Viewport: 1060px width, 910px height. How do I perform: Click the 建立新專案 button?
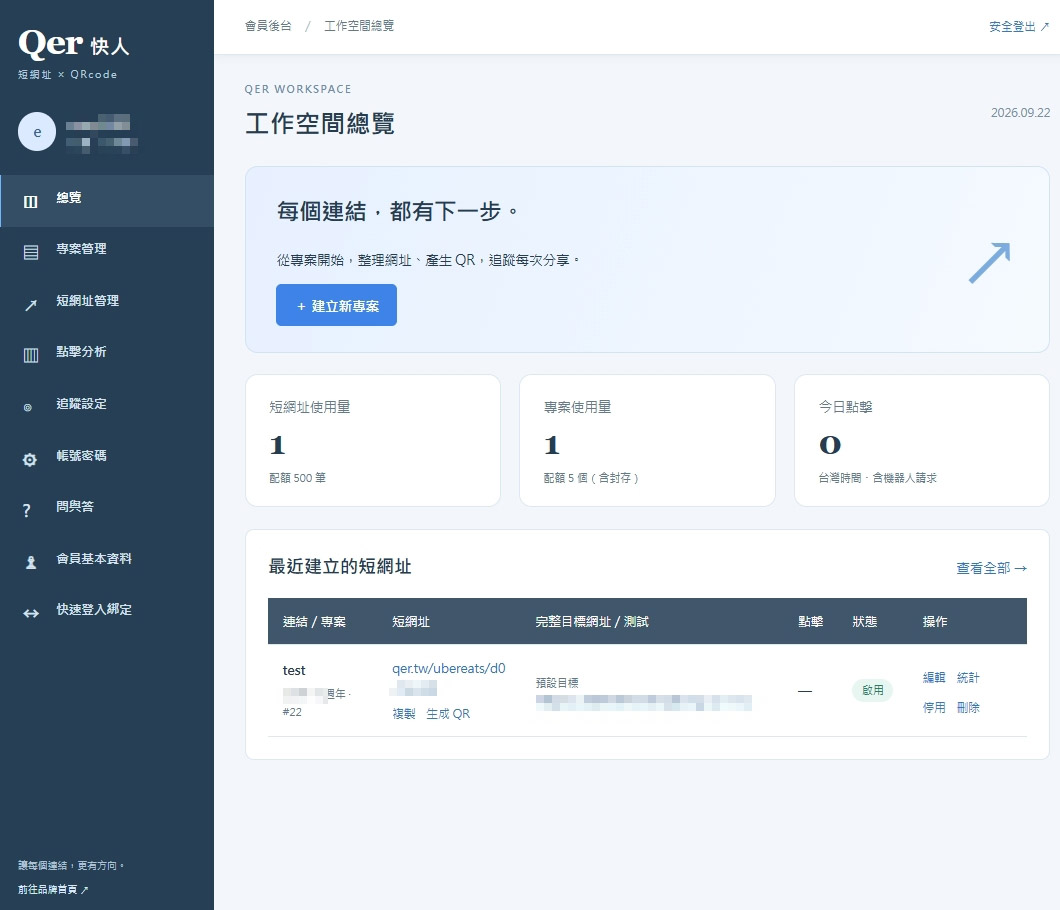(336, 306)
